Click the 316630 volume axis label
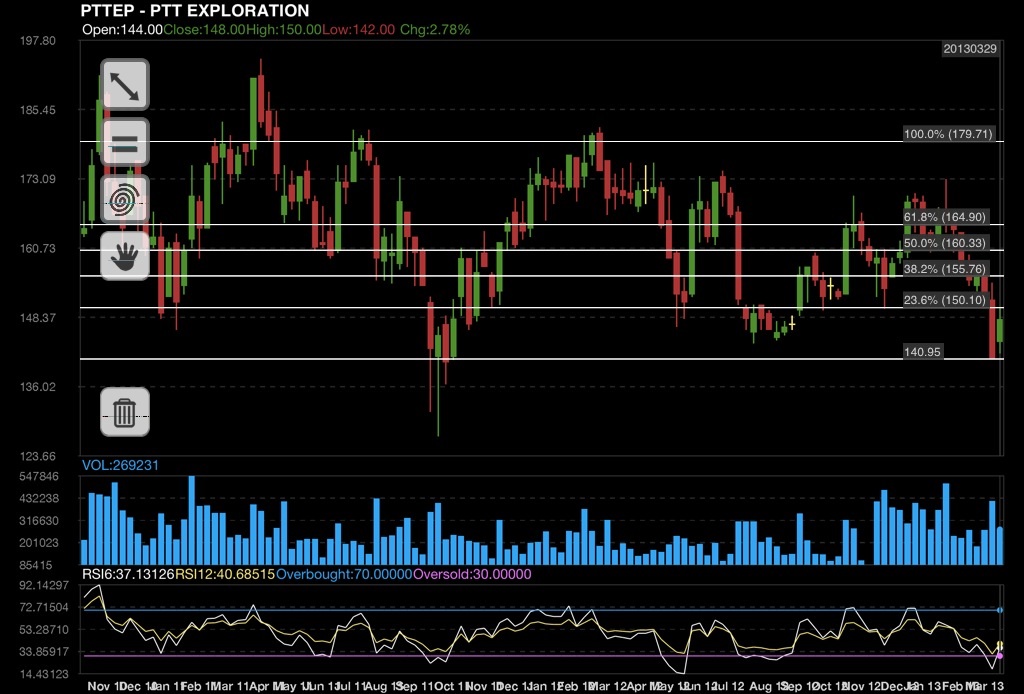 (x=39, y=520)
